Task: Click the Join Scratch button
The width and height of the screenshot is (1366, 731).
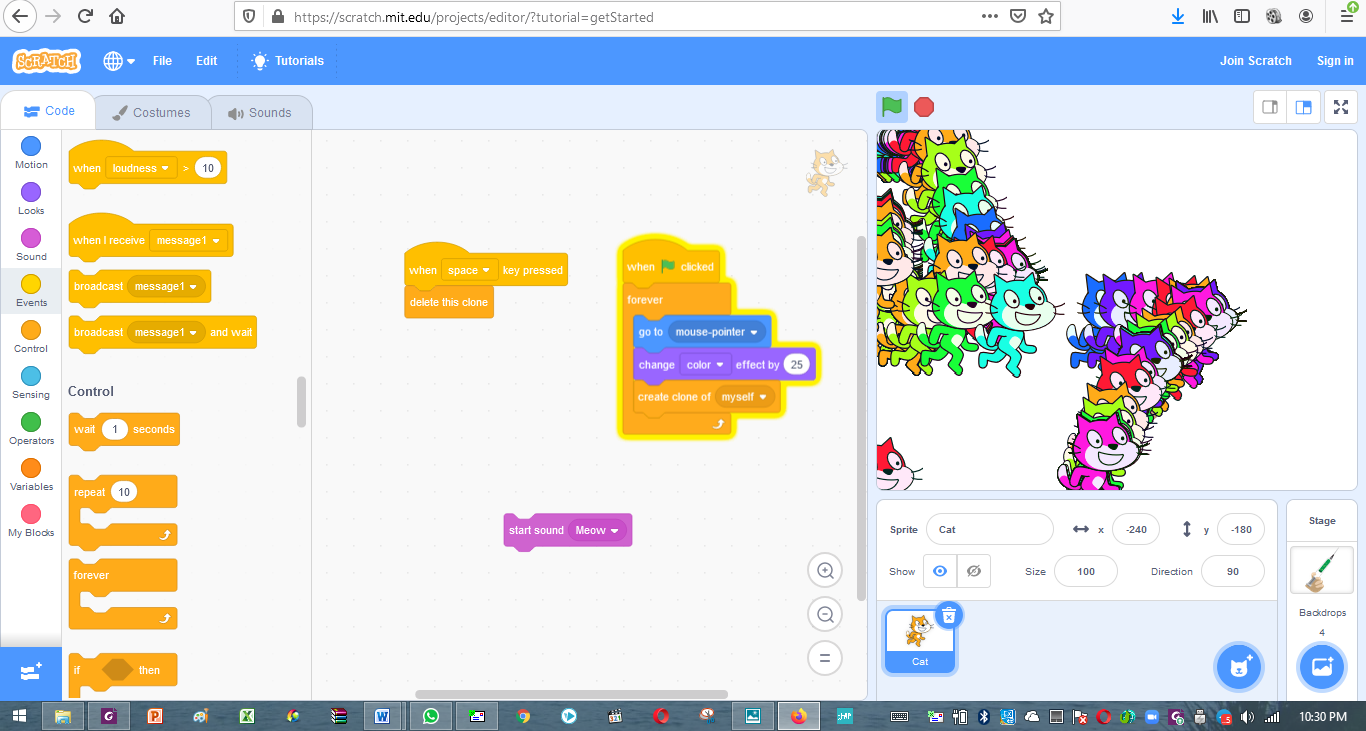Action: click(x=1256, y=60)
